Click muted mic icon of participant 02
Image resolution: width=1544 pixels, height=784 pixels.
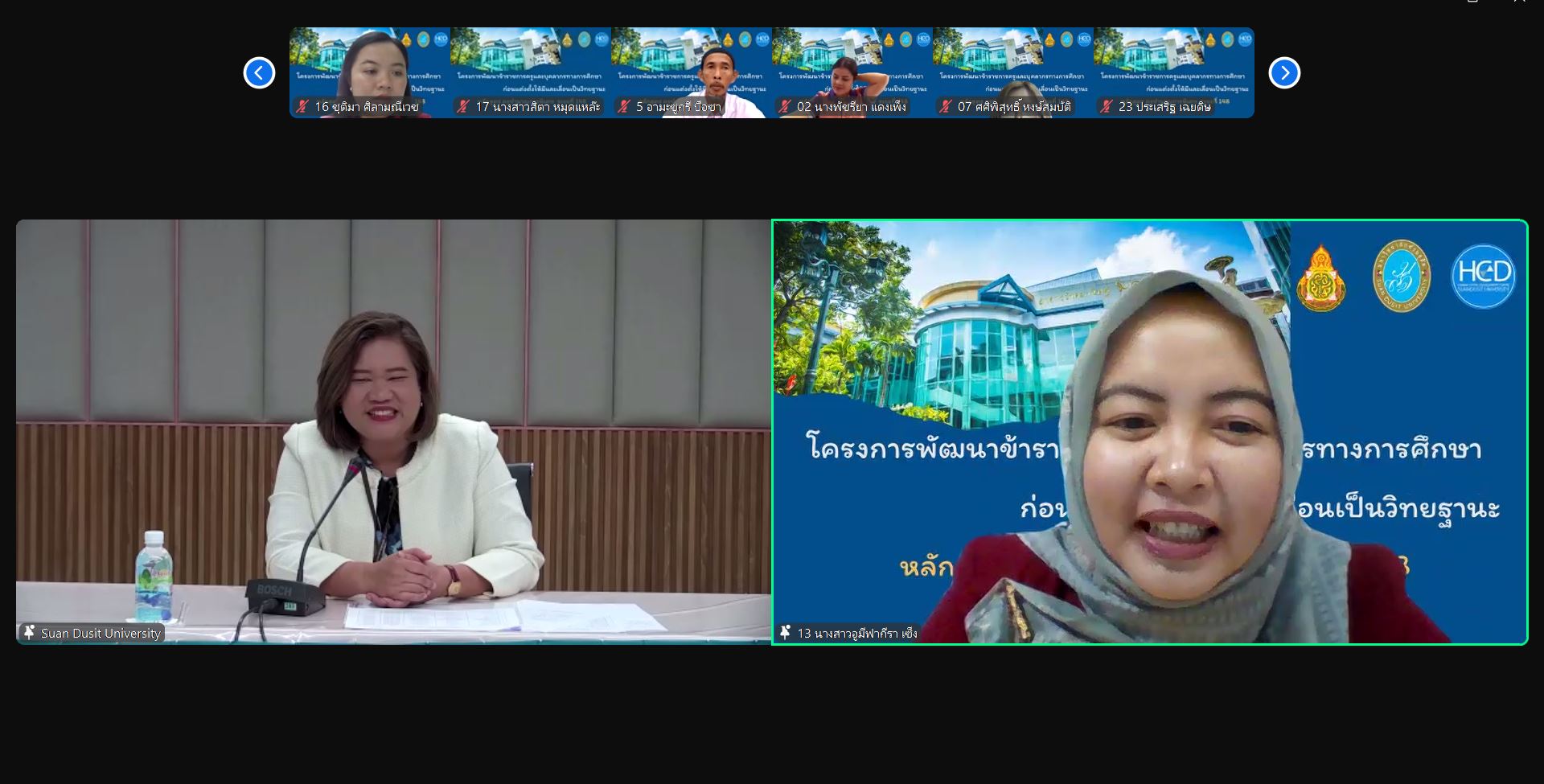(785, 106)
